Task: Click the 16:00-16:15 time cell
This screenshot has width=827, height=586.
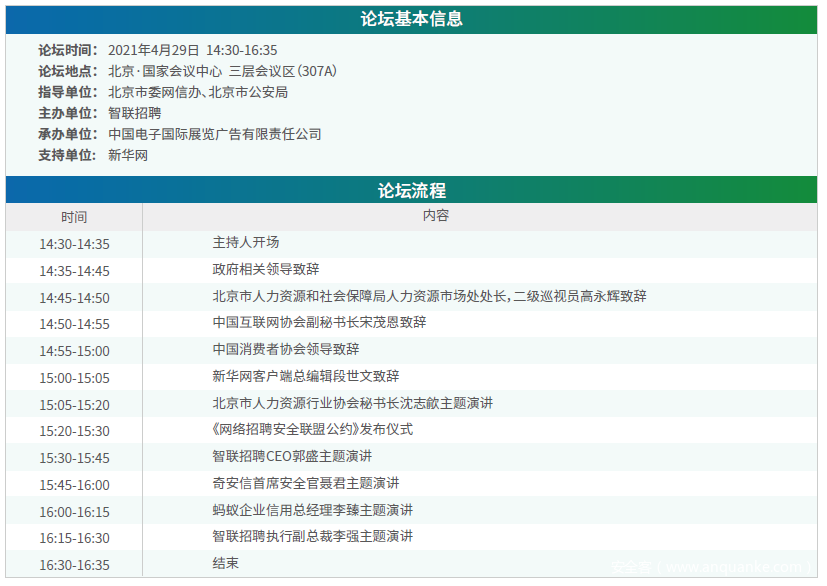Action: point(74,512)
